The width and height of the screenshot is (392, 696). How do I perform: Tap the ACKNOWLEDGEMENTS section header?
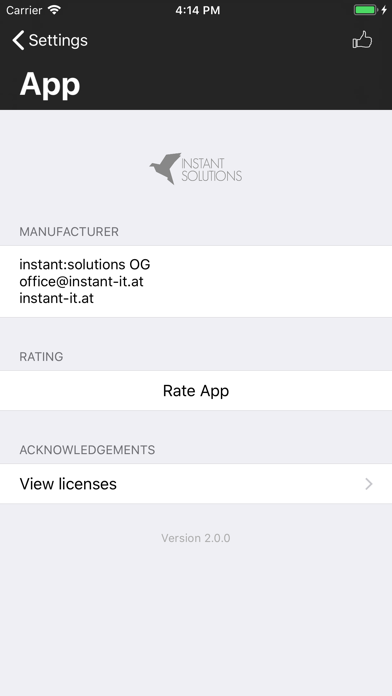[x=87, y=450]
